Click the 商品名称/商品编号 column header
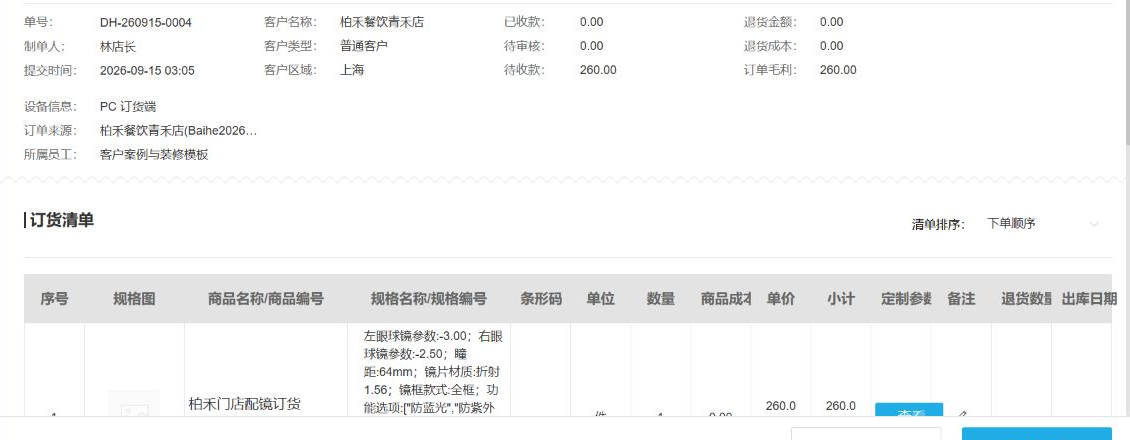 pyautogui.click(x=266, y=299)
